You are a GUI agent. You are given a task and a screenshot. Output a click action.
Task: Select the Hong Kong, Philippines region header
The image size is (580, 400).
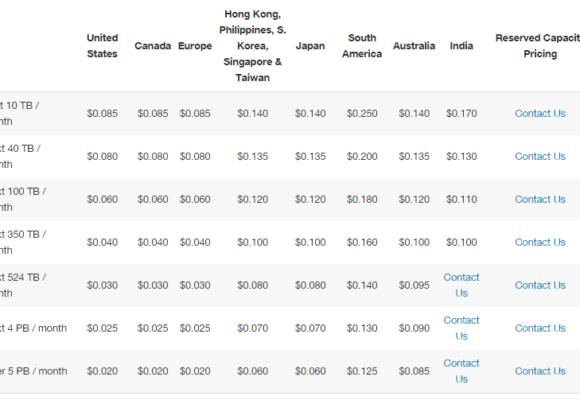click(x=252, y=46)
